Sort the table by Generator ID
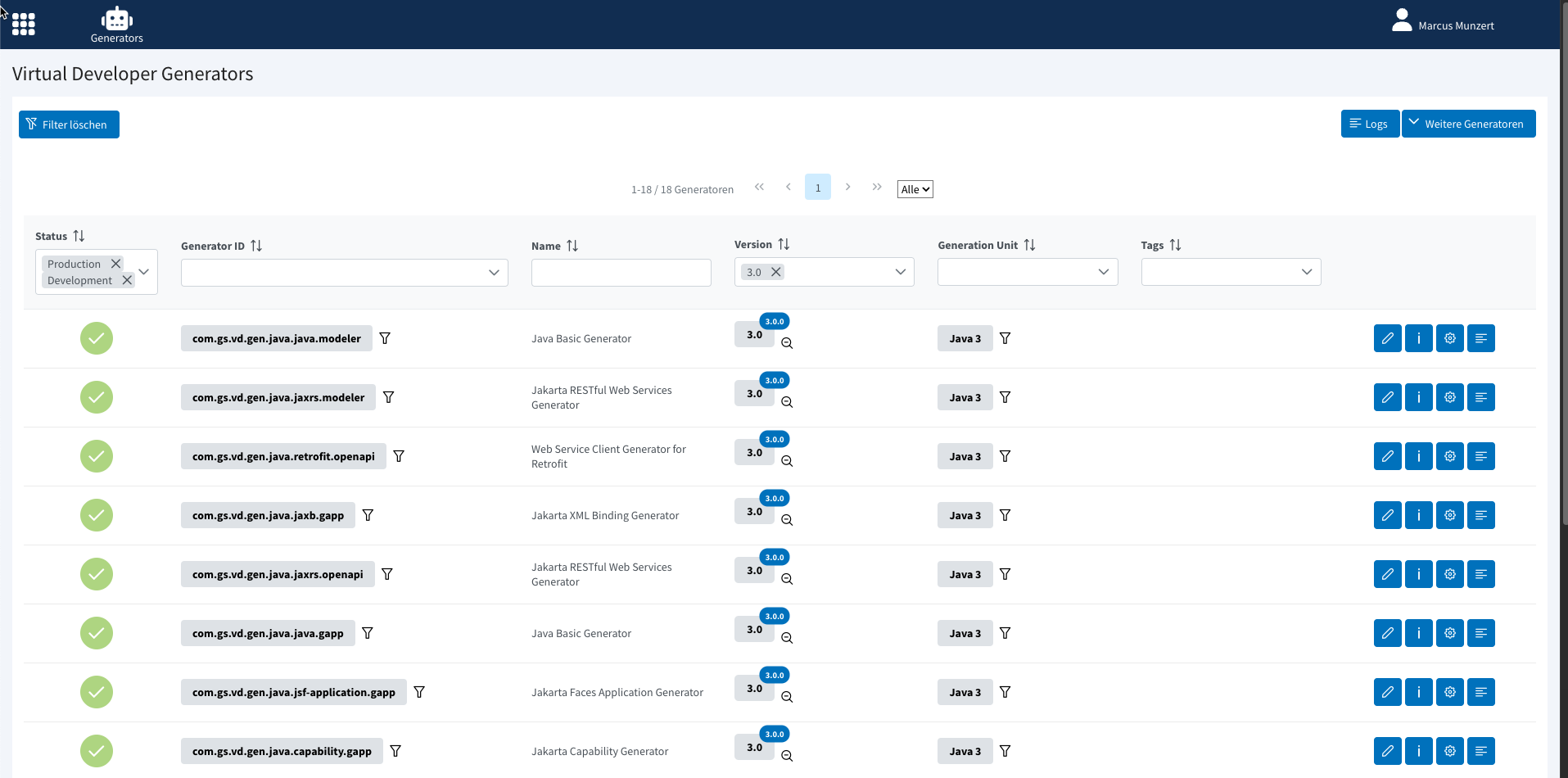1568x778 pixels. [256, 246]
